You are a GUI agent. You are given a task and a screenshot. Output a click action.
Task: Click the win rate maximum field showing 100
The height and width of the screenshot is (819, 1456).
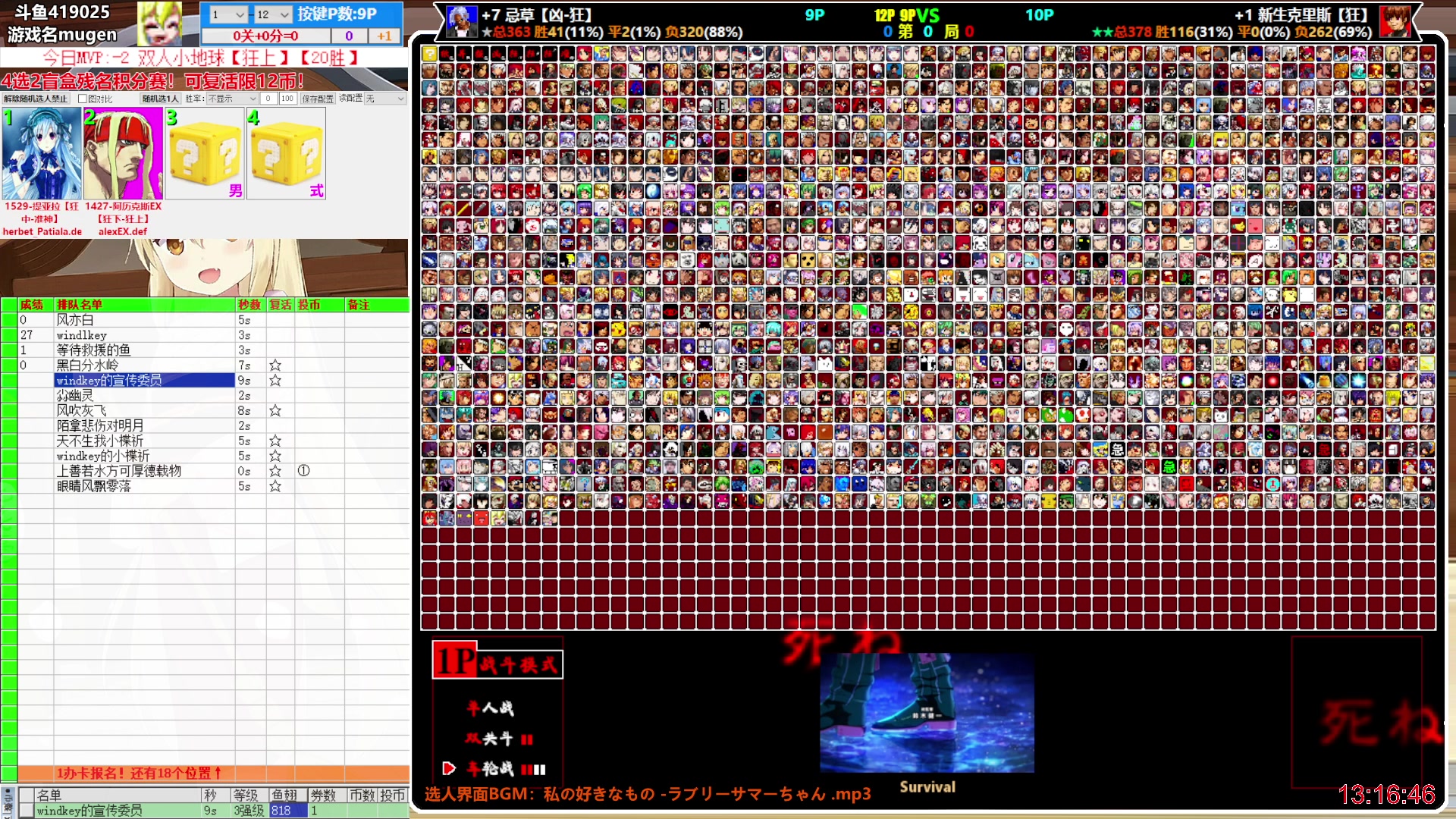pos(287,99)
